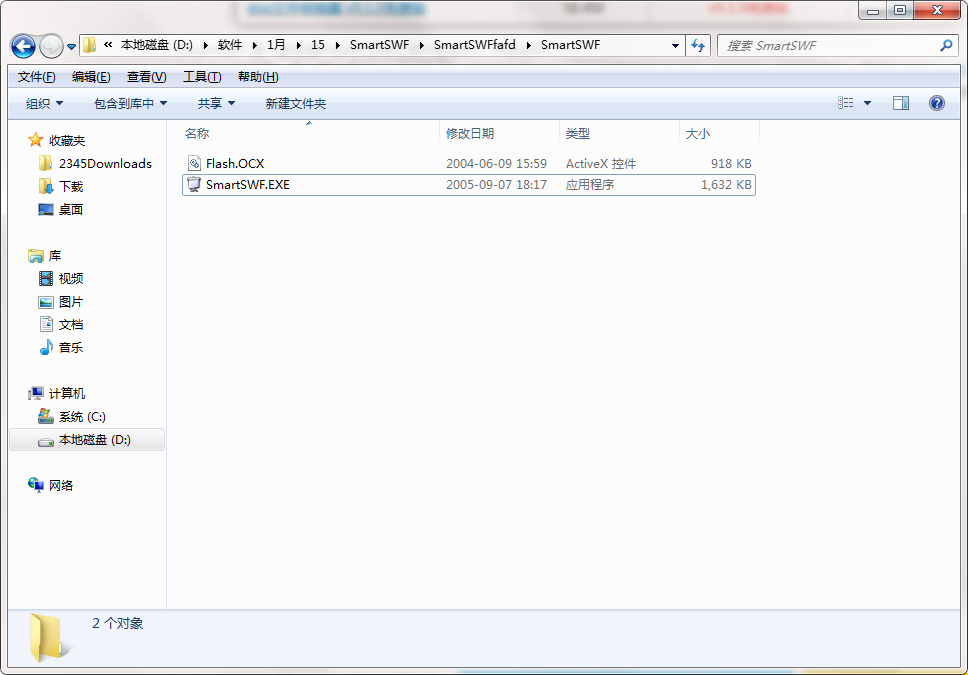Open the 工具(T) menu
The height and width of the screenshot is (675, 968).
201,77
